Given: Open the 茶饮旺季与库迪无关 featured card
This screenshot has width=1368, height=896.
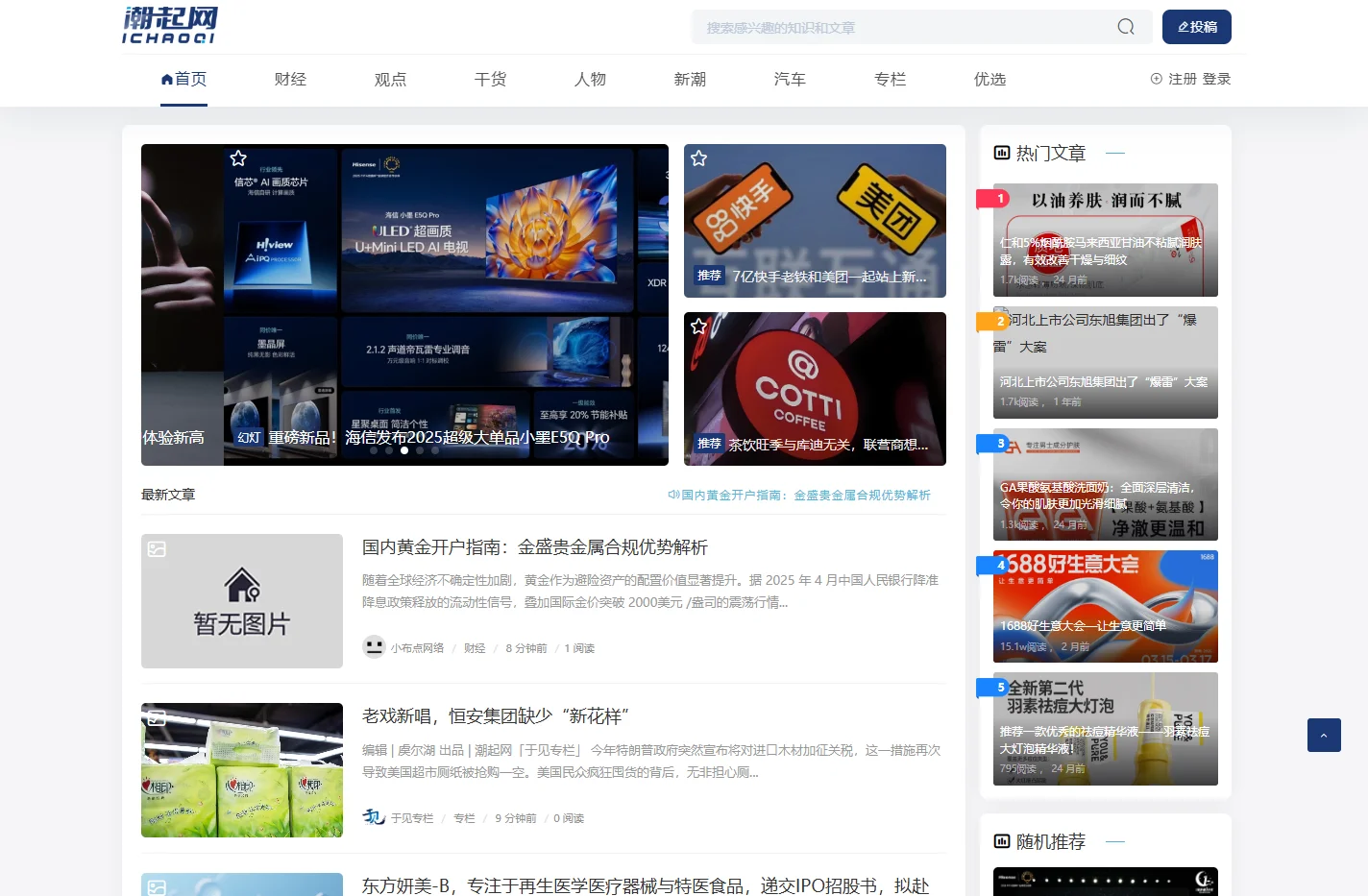Looking at the screenshot, I should 815,389.
